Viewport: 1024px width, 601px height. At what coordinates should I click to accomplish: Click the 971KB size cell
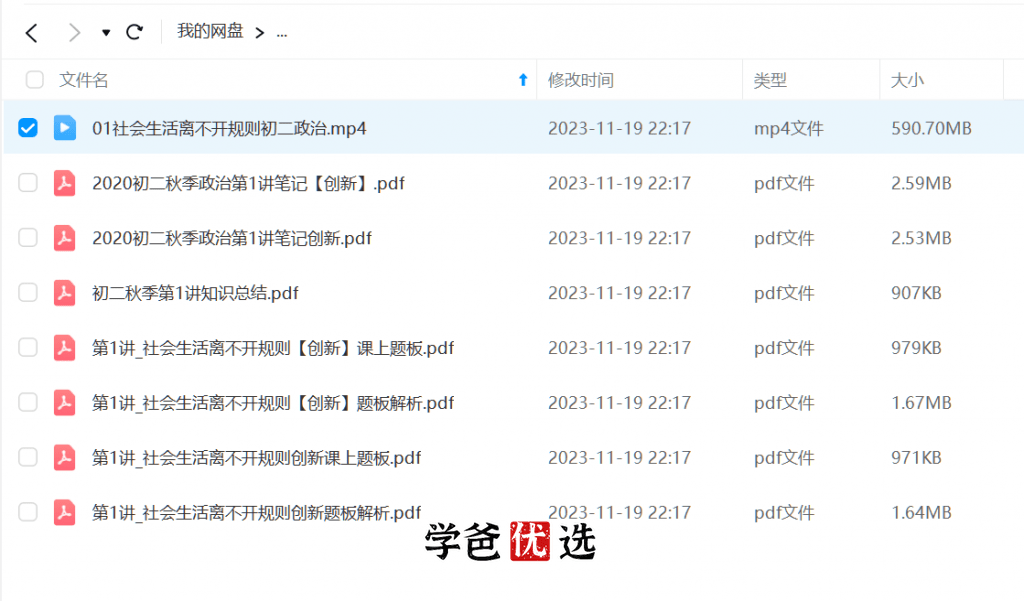tap(916, 457)
